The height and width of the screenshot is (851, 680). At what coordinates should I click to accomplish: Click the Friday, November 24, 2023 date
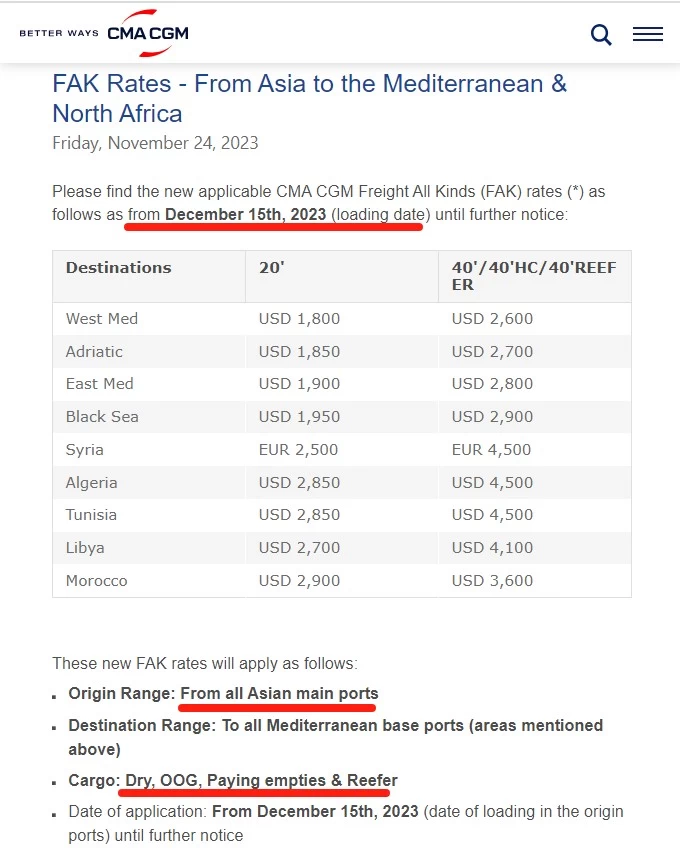[155, 143]
